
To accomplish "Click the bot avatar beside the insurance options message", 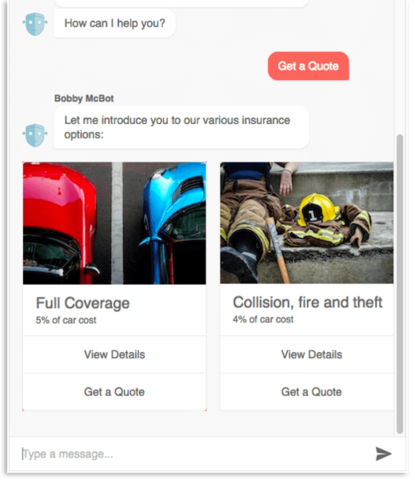I will (35, 135).
